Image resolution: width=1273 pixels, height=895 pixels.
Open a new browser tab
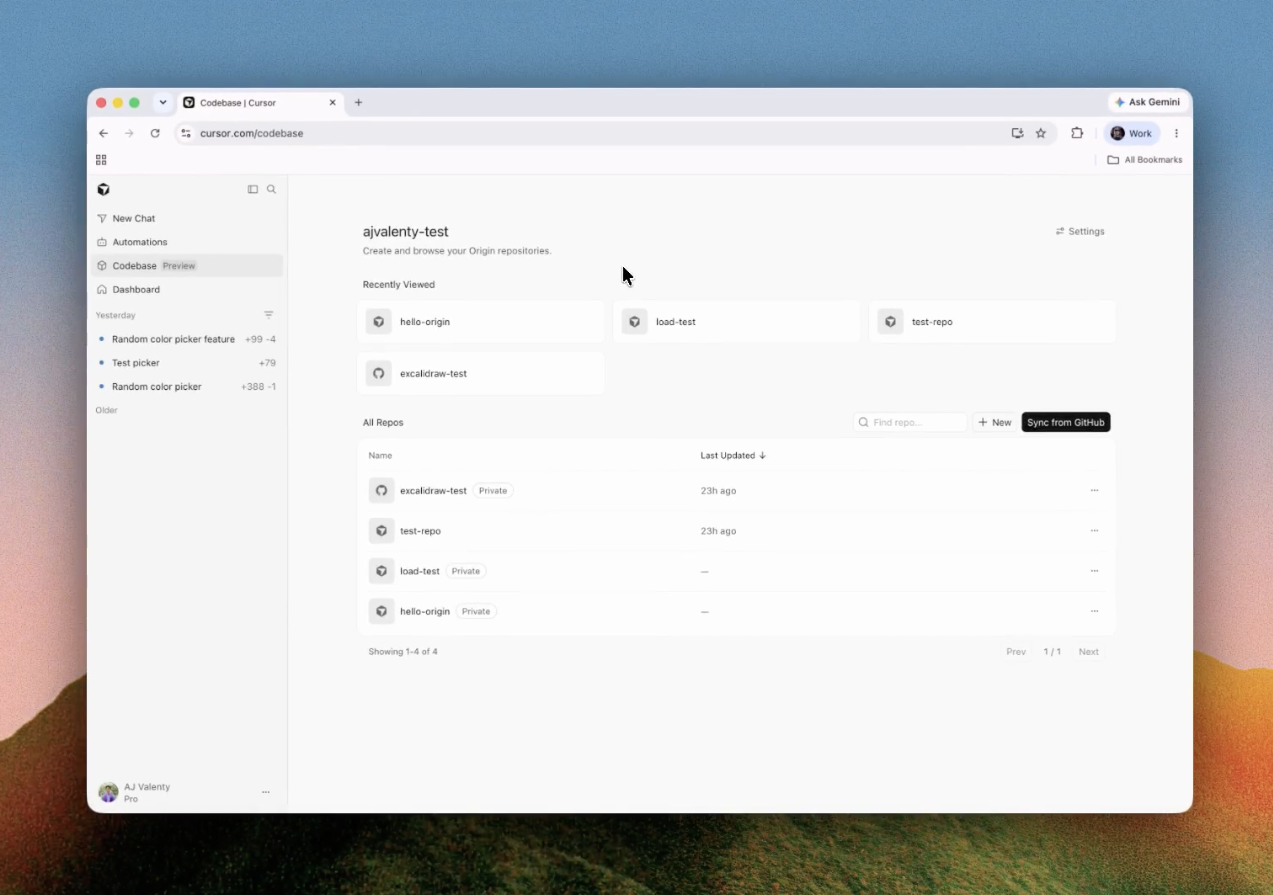(x=359, y=102)
